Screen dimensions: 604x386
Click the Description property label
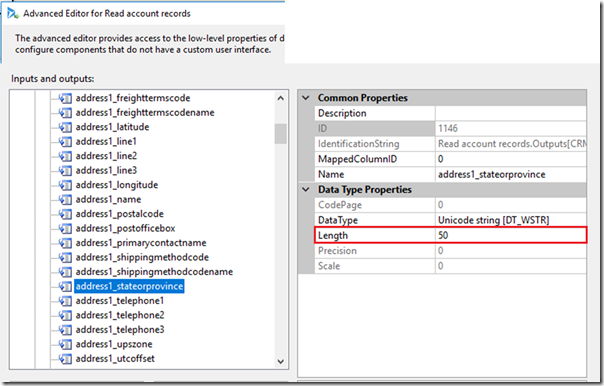tap(342, 113)
